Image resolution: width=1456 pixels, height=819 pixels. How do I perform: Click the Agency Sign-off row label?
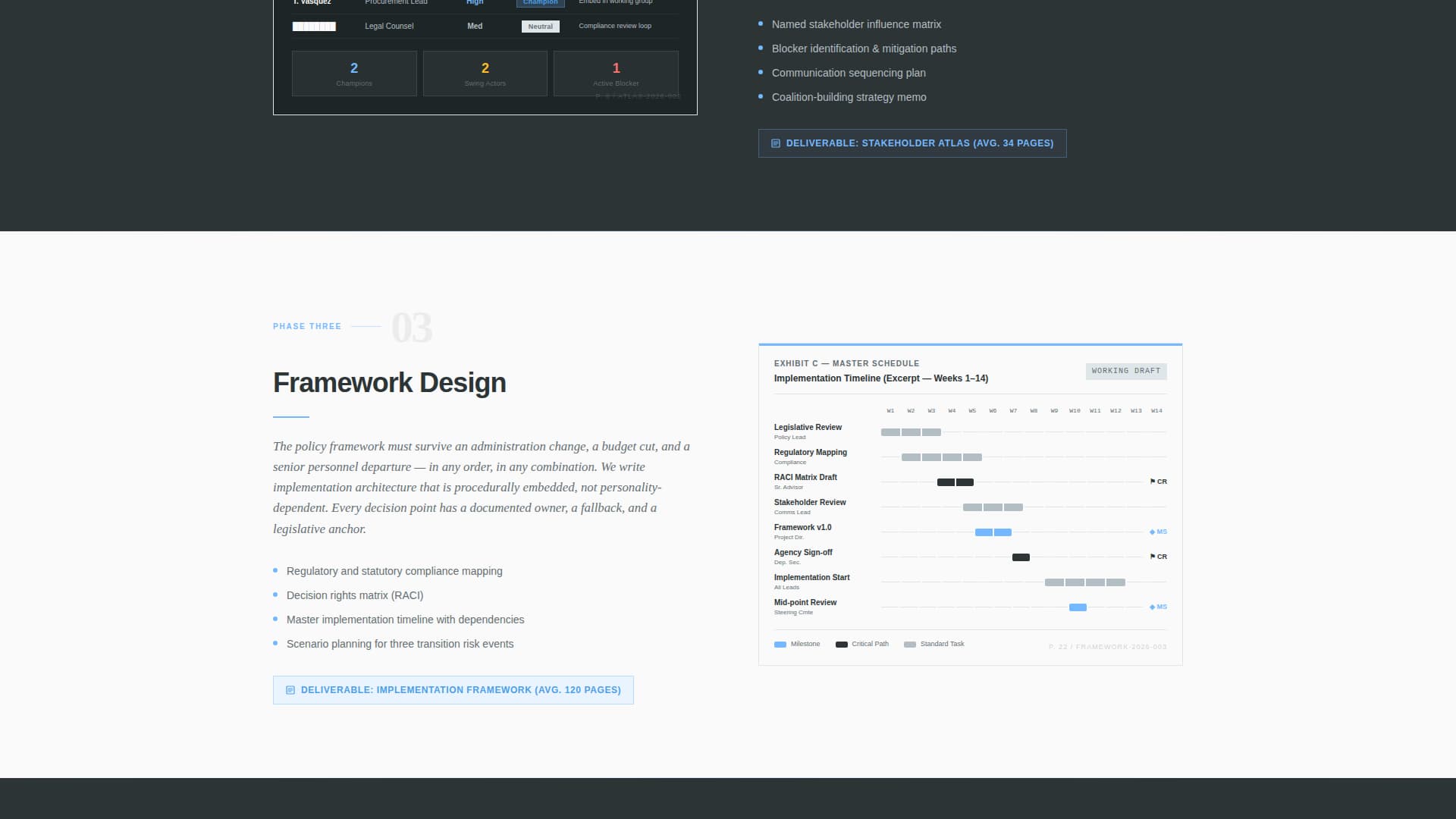(803, 552)
